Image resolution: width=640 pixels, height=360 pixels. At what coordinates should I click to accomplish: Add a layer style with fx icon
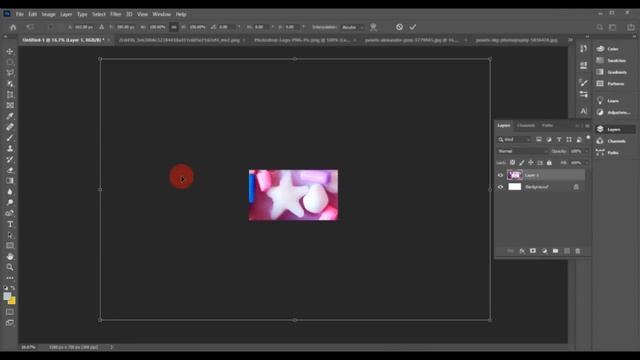coord(522,251)
